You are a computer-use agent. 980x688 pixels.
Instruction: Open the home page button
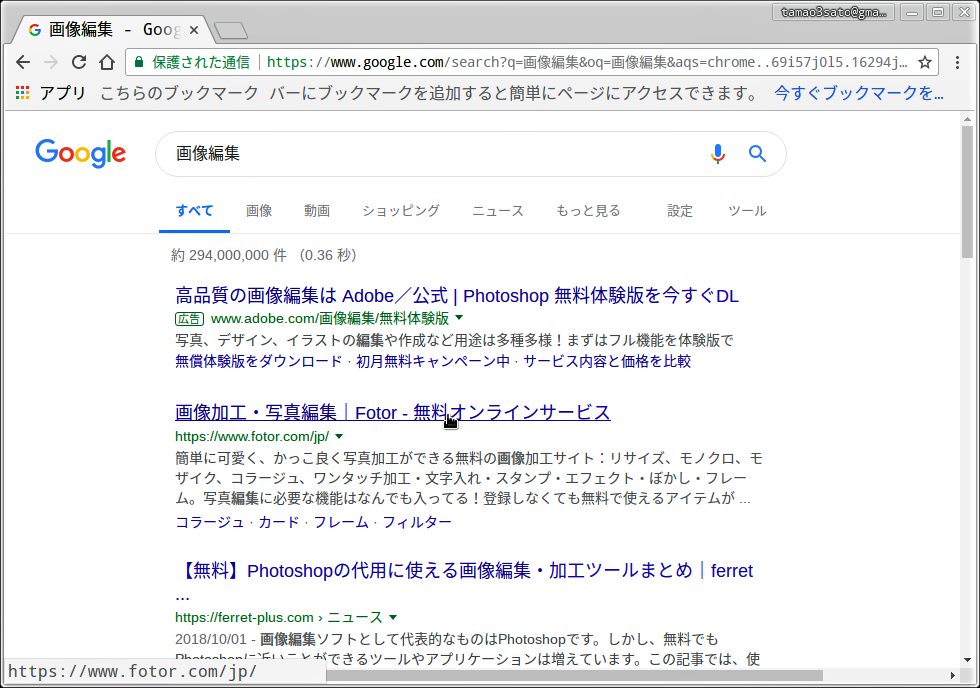[107, 62]
